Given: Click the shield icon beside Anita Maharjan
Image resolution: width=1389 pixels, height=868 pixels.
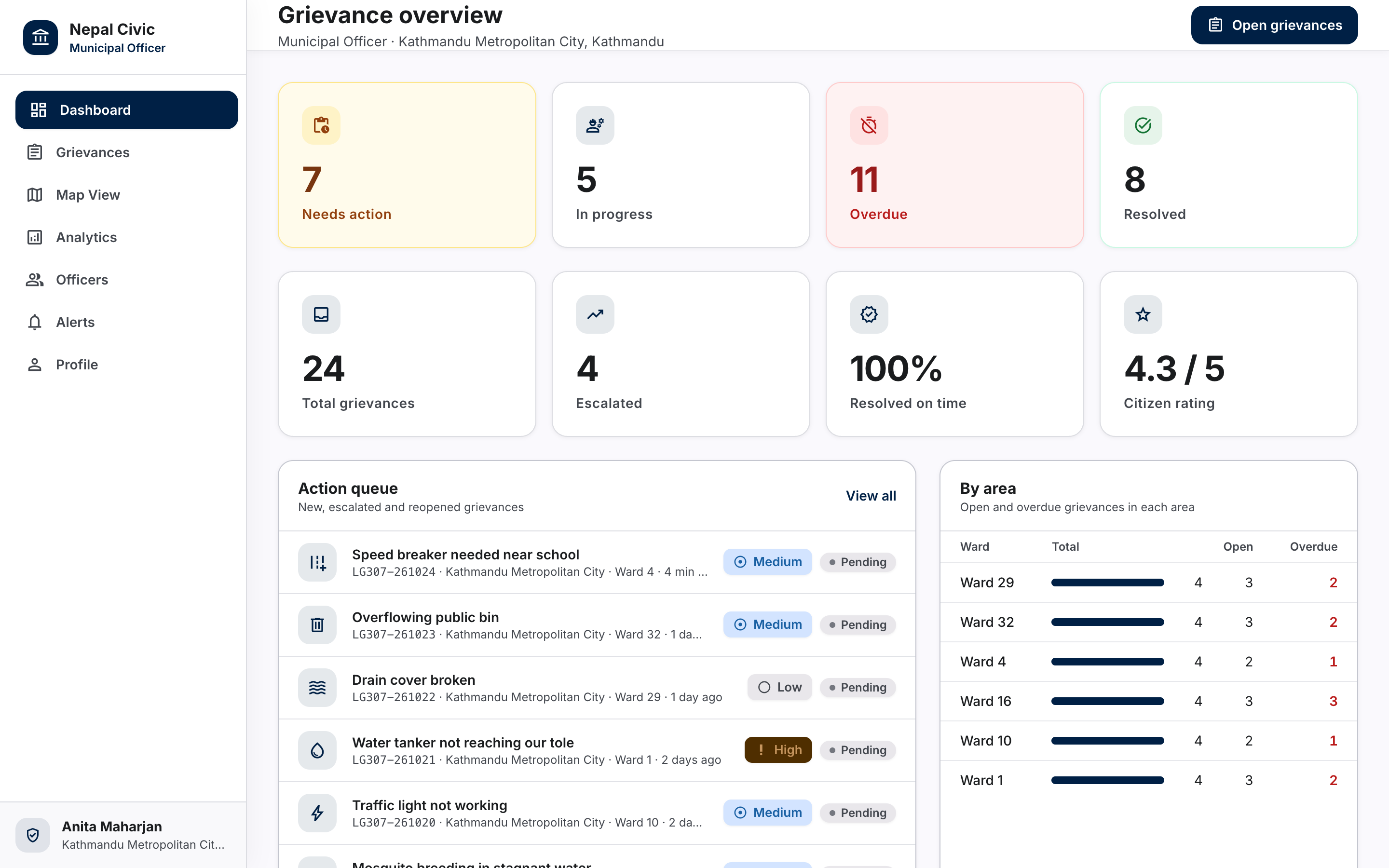Looking at the screenshot, I should 33,835.
